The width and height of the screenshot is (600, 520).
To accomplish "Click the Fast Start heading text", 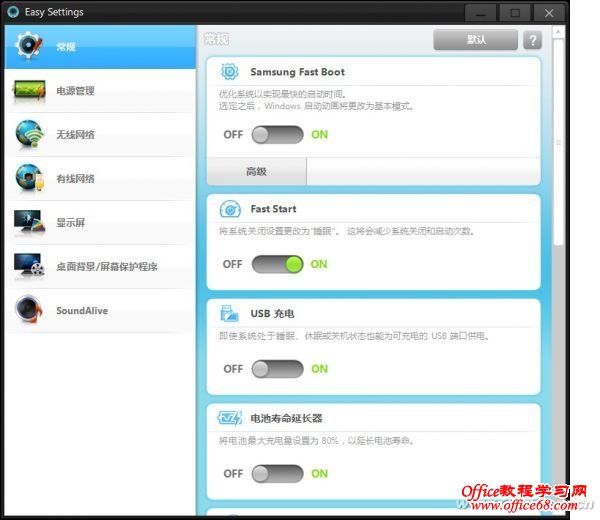I will 273,209.
